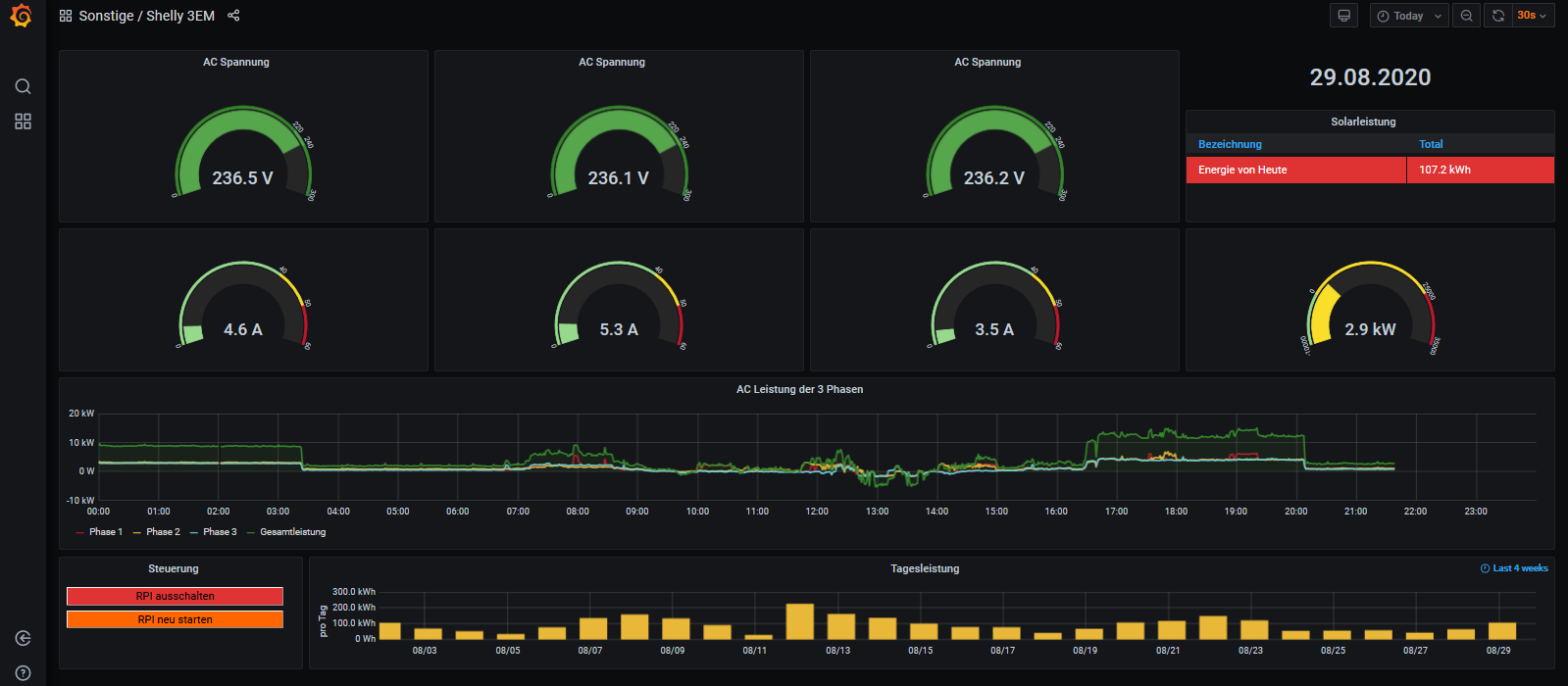This screenshot has width=1568, height=686.
Task: Cycle view mode with monitor icon
Action: 1343,16
